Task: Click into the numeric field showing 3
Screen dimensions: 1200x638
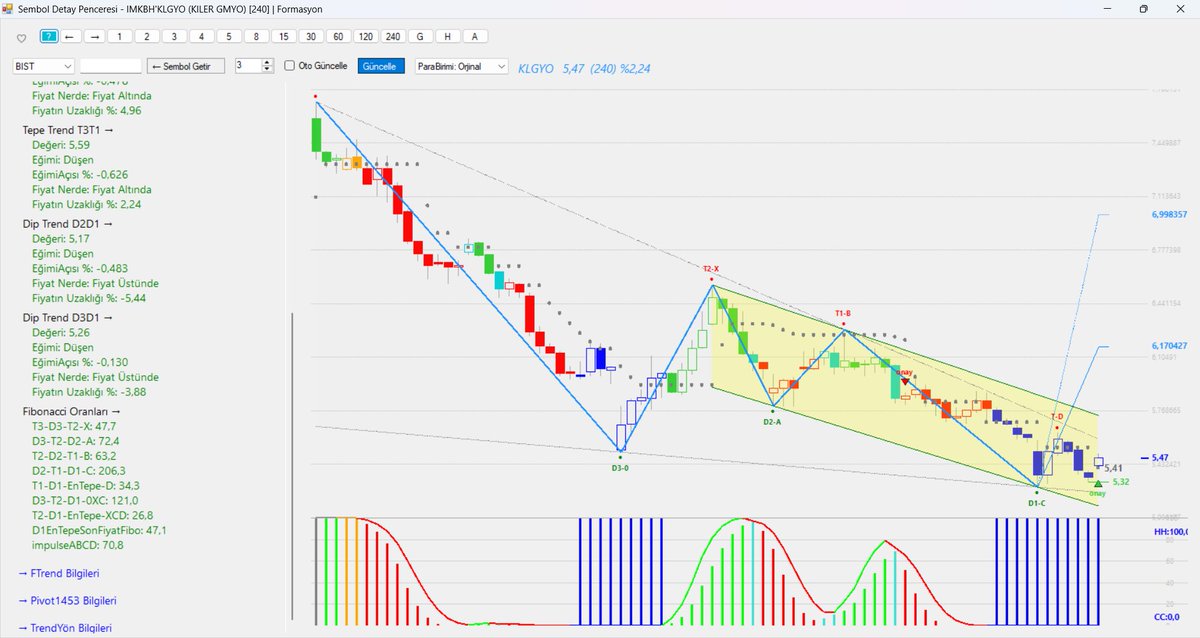Action: [x=247, y=66]
